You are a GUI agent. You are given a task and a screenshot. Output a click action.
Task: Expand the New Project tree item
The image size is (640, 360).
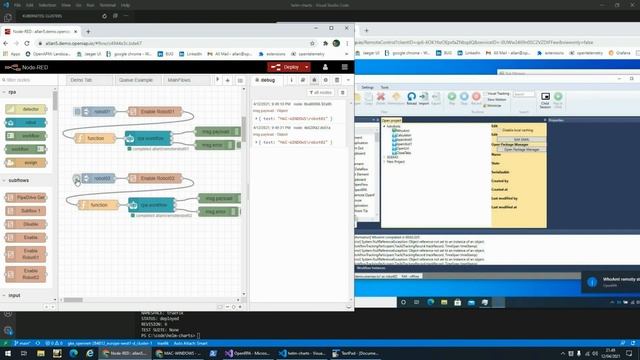pos(384,162)
